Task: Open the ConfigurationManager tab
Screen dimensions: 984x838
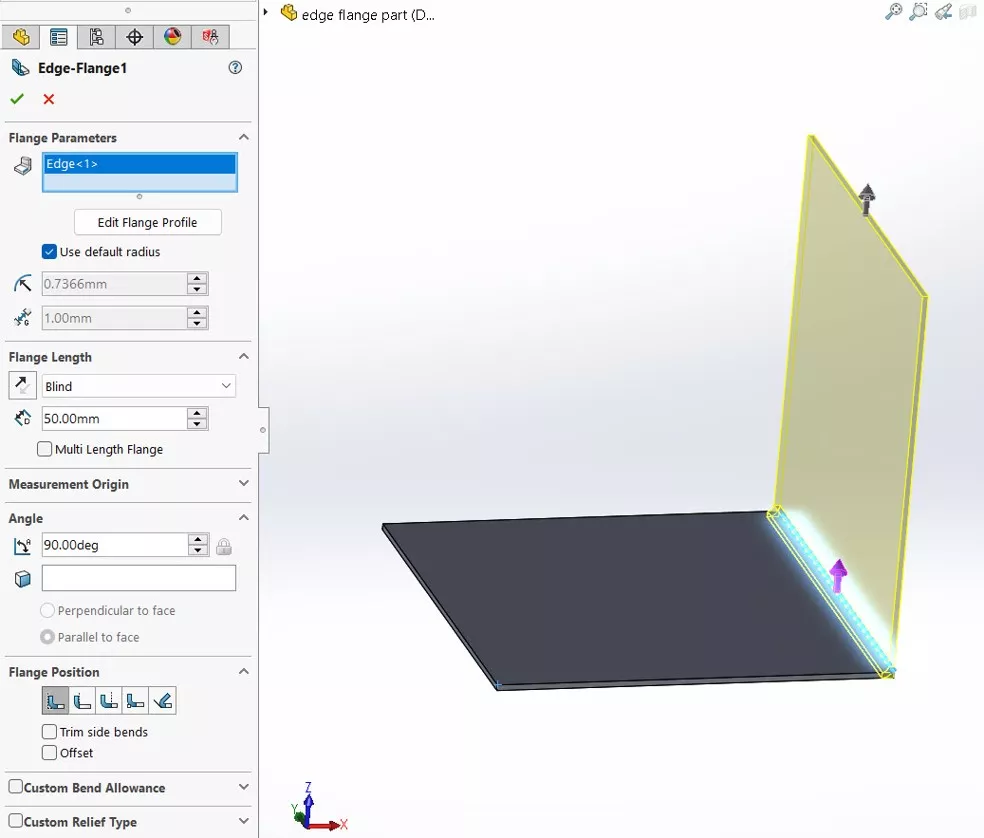Action: [x=97, y=37]
